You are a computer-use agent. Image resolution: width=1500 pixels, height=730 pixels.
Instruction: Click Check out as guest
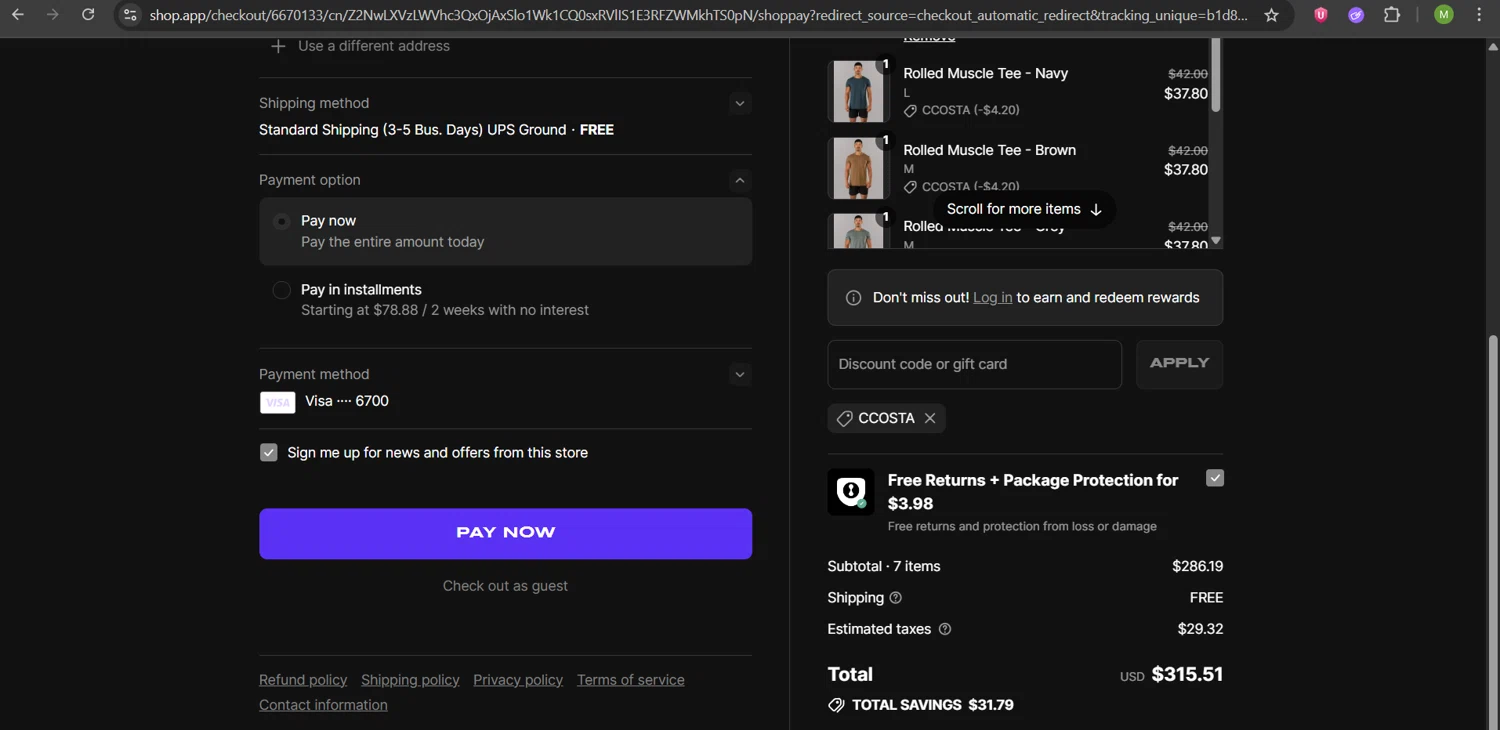(505, 586)
